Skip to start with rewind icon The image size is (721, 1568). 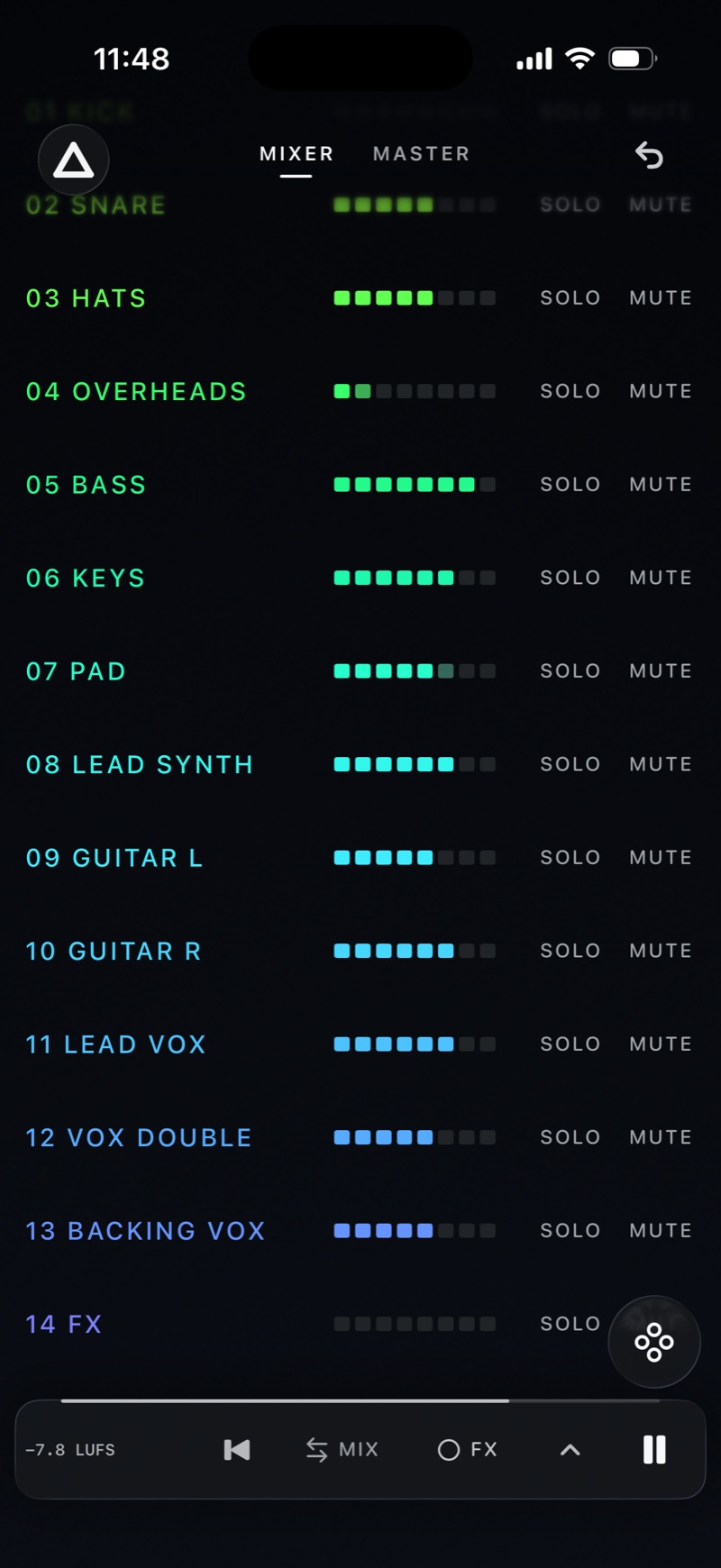(236, 1449)
